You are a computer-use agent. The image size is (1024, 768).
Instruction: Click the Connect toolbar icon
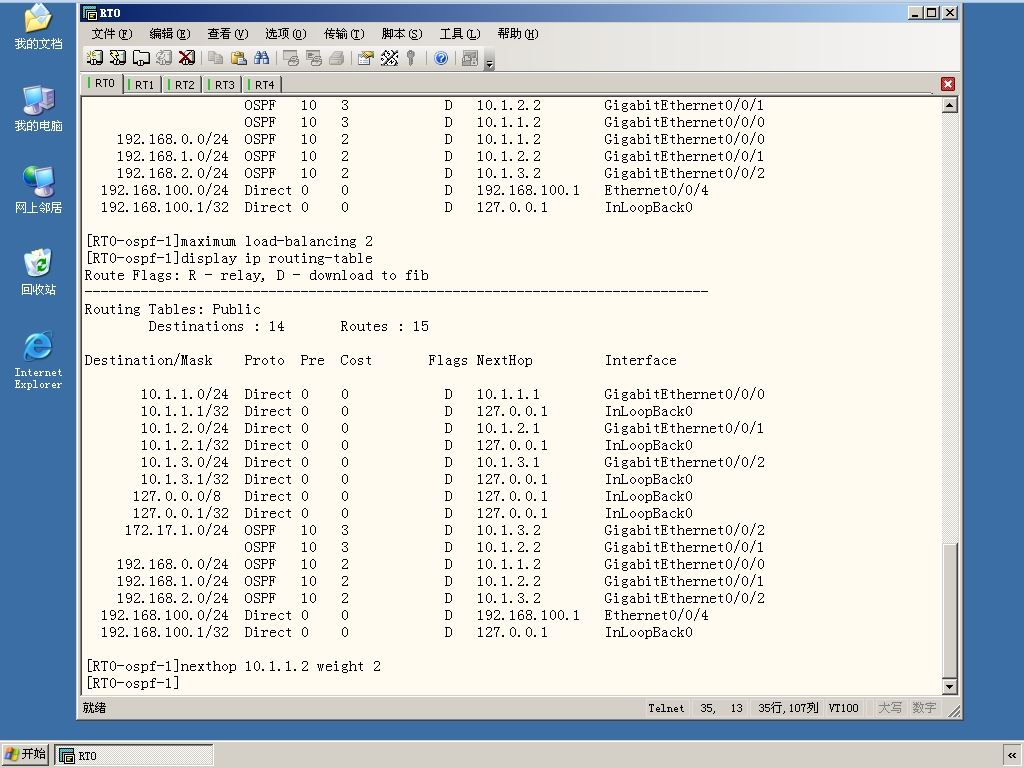(95, 58)
